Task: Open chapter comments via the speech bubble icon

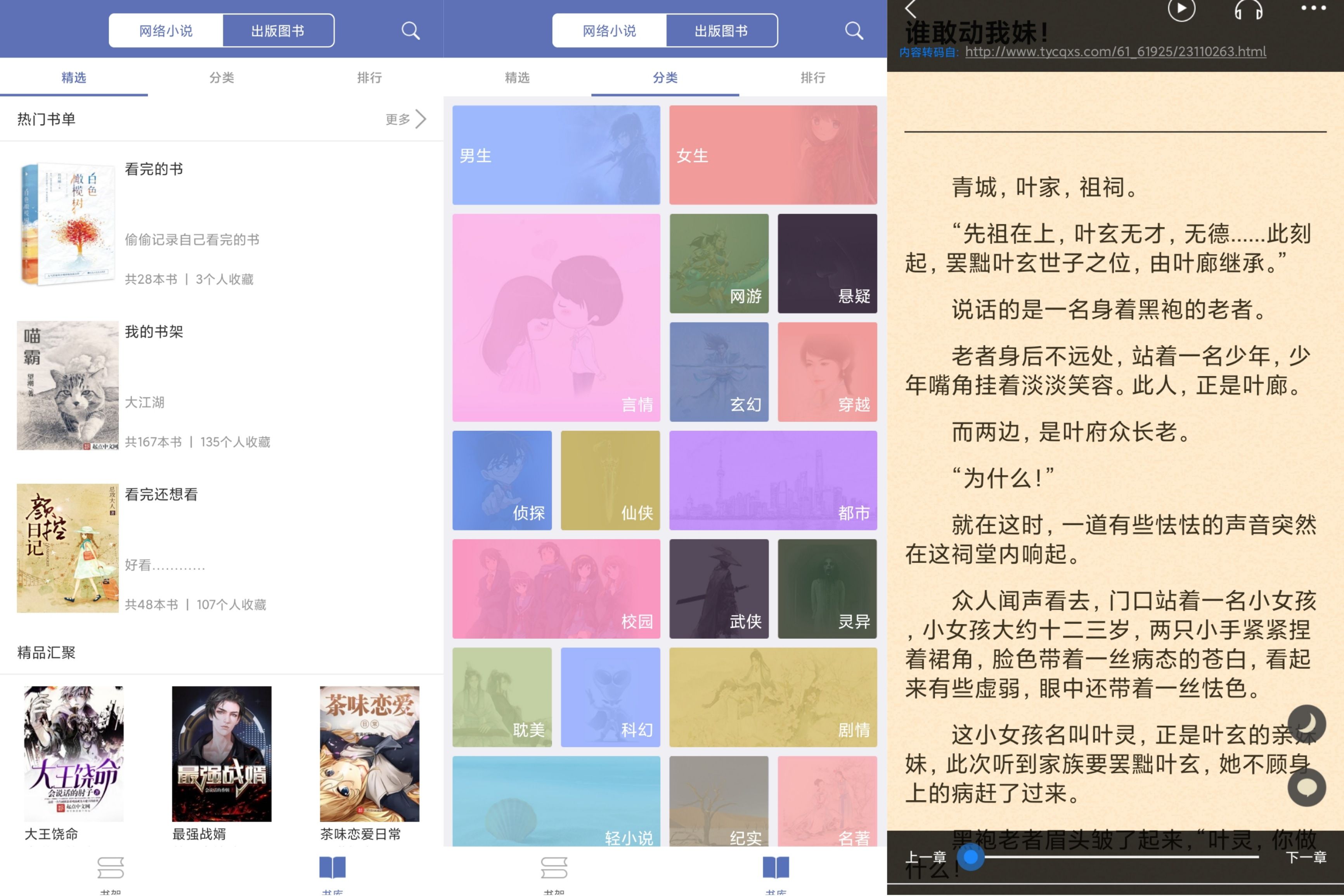Action: coord(1306,787)
